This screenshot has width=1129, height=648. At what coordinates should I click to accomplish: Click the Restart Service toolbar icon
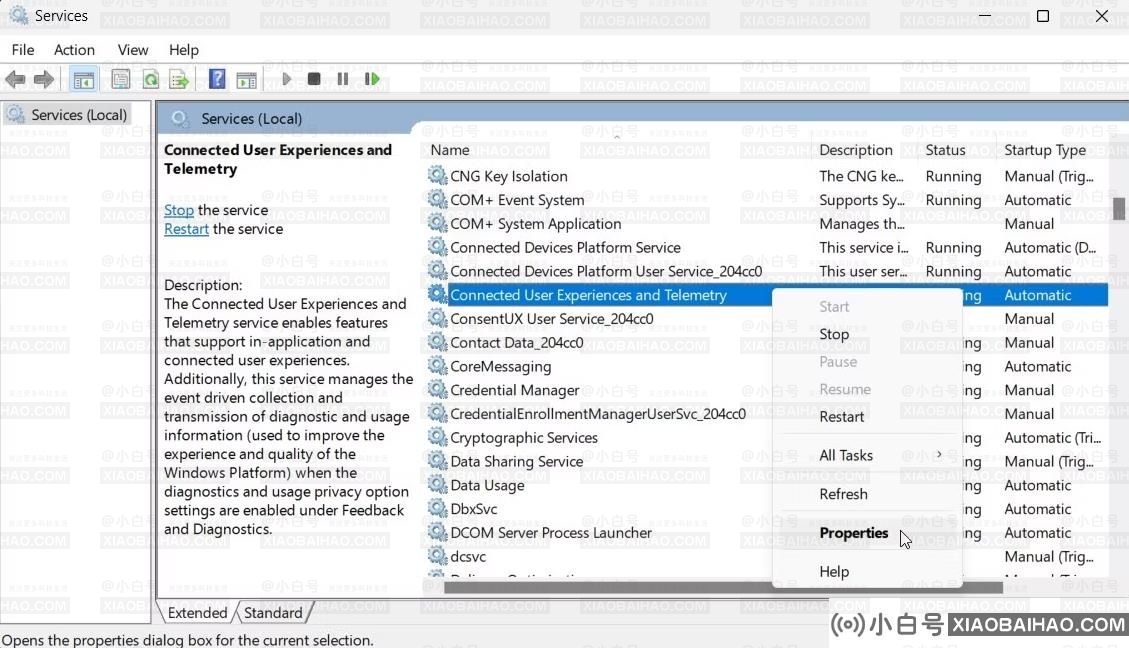pos(372,78)
